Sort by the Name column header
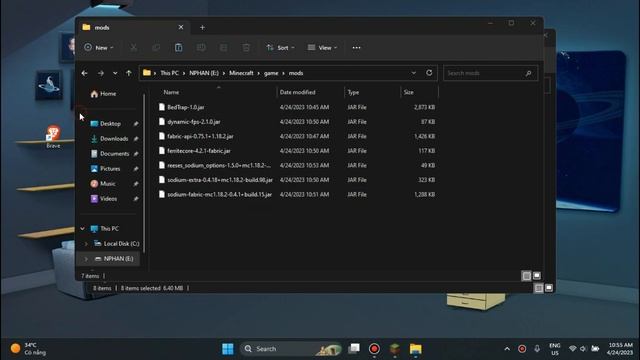 coord(171,92)
